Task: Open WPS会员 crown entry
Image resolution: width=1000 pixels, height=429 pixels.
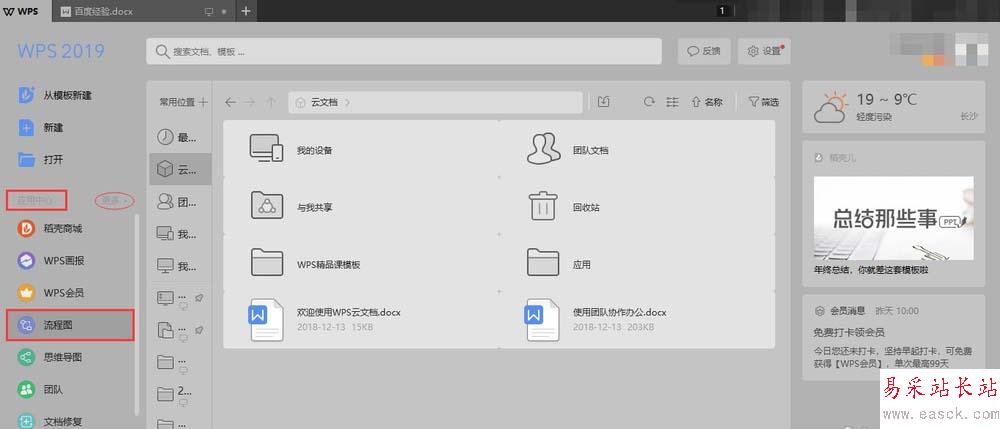Action: click(51, 293)
